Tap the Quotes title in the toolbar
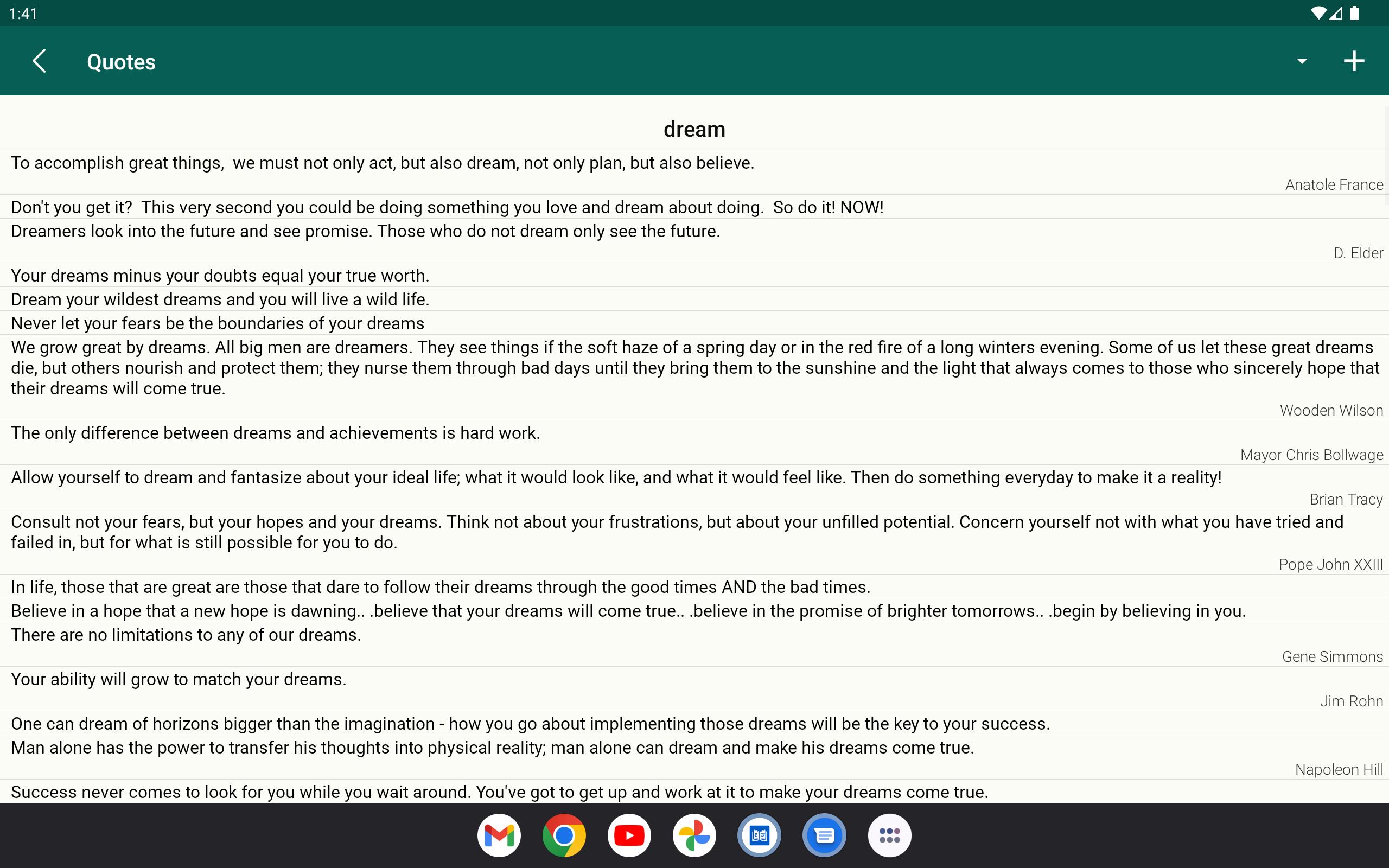This screenshot has width=1389, height=868. pos(121,61)
